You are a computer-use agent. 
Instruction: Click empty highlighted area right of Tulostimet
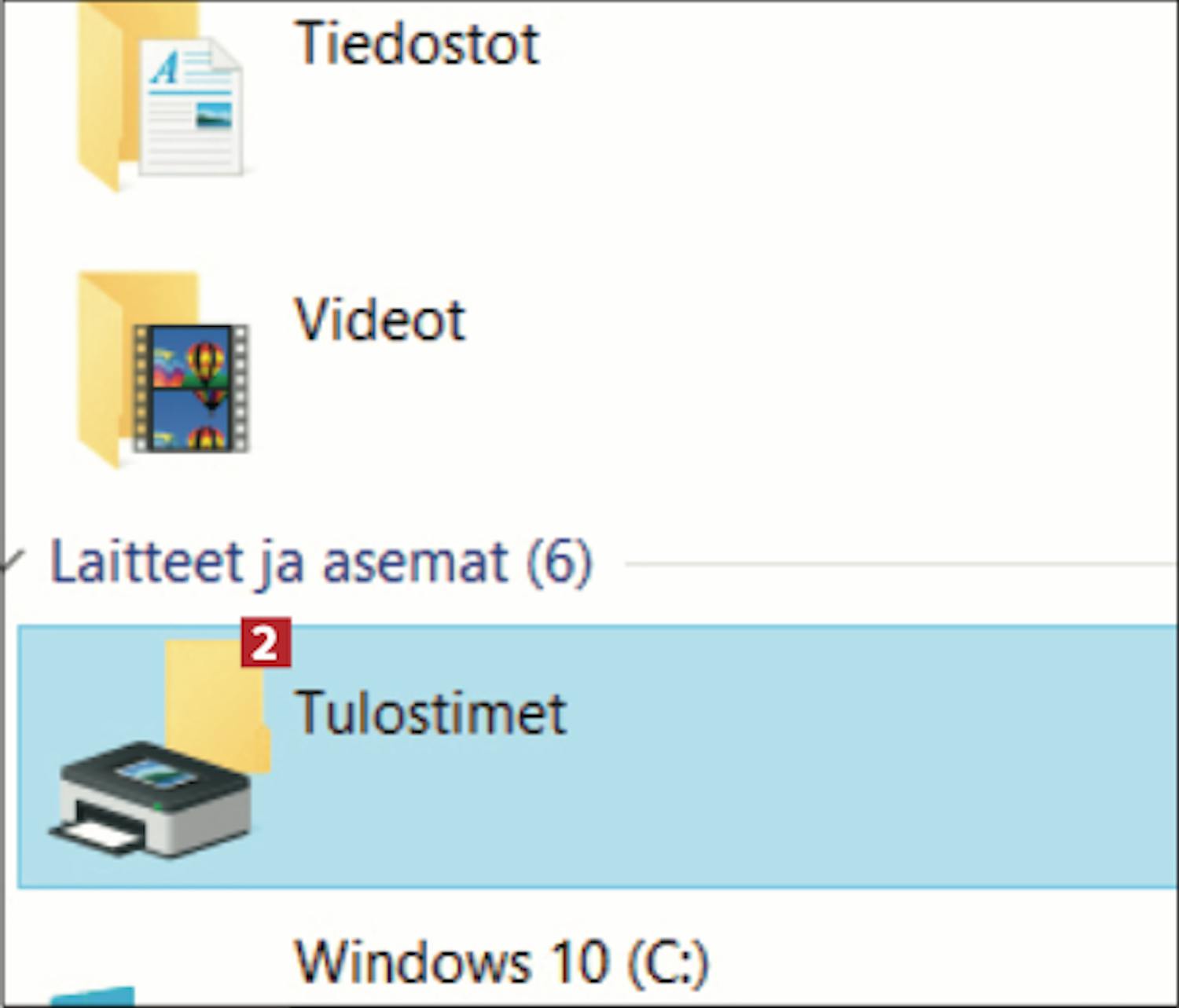[865, 754]
